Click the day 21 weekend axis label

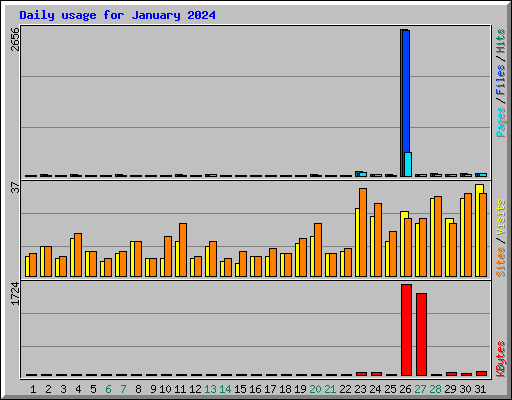[330, 389]
